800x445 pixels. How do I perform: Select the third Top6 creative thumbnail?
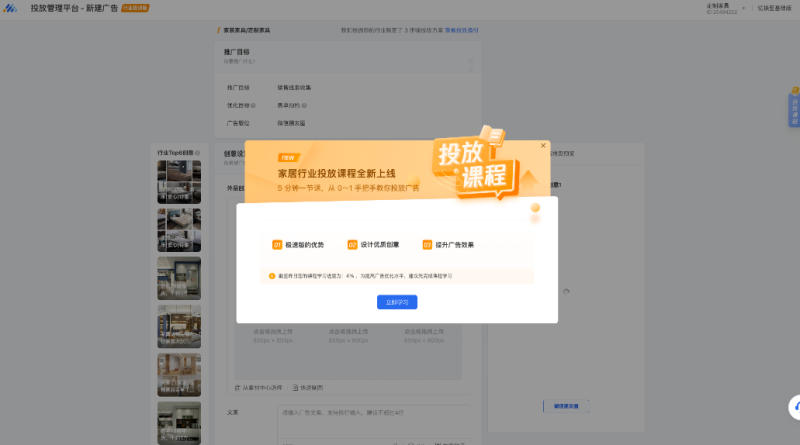(179, 278)
